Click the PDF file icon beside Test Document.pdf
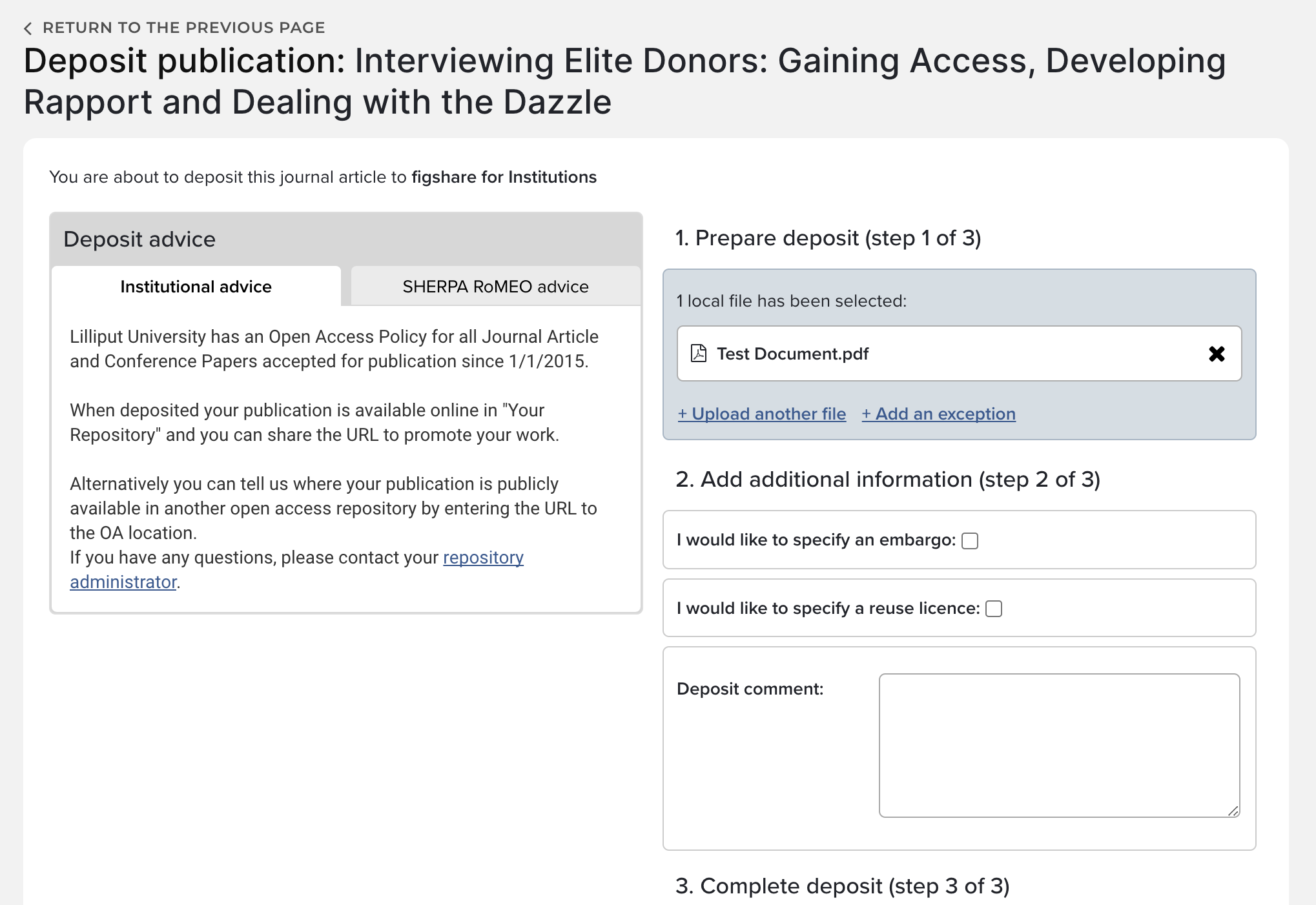The image size is (1316, 905). (x=699, y=354)
